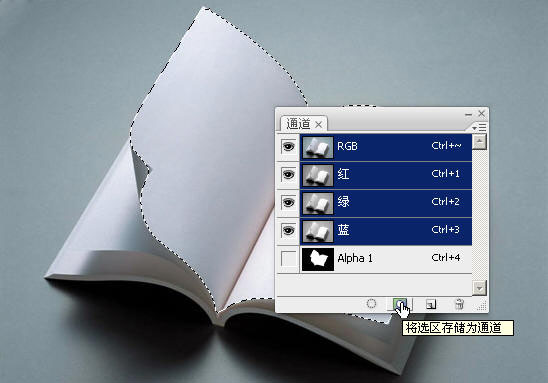Hide the 蓝 channel eye icon
This screenshot has height=383, width=548.
pos(288,230)
